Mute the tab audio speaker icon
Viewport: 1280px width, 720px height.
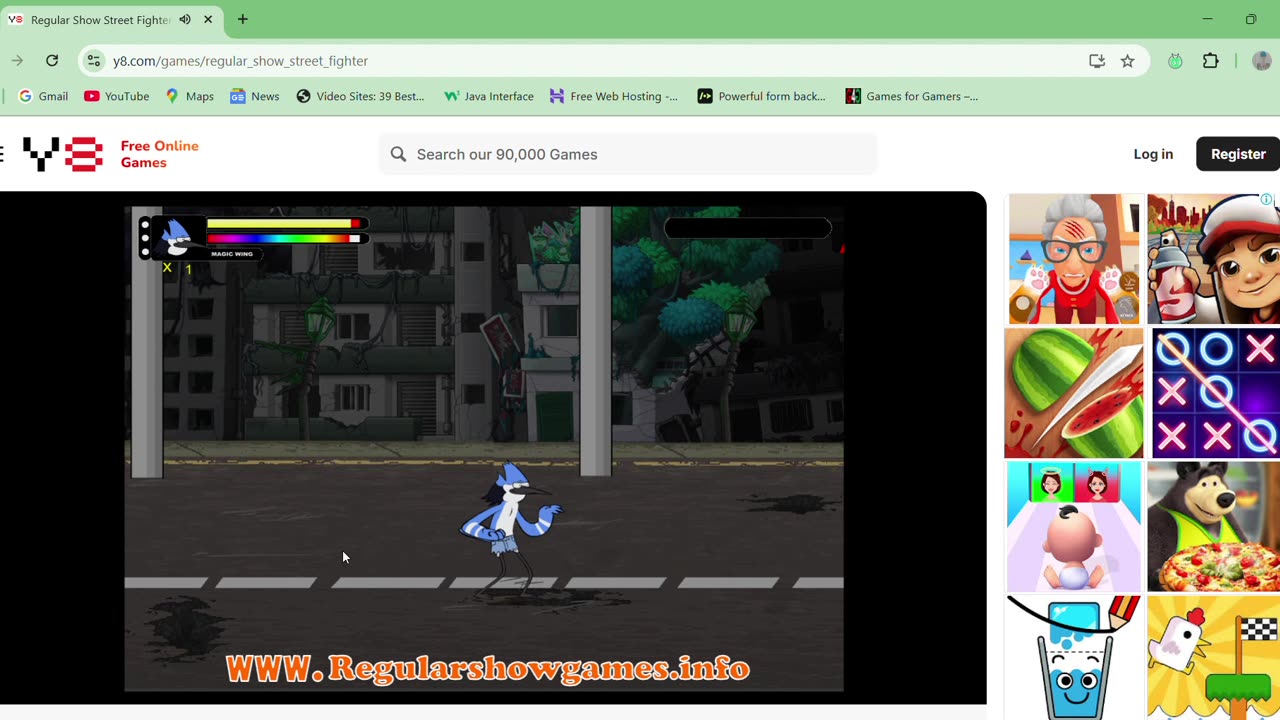click(x=185, y=19)
